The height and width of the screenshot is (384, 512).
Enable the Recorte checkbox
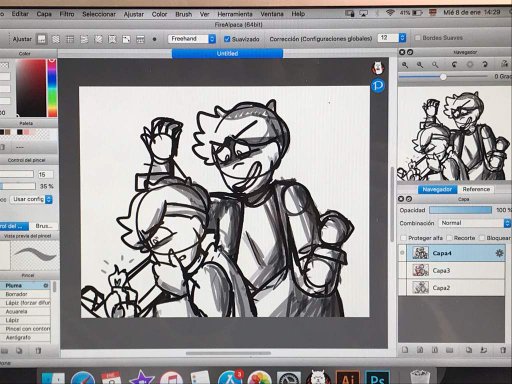[x=449, y=238]
